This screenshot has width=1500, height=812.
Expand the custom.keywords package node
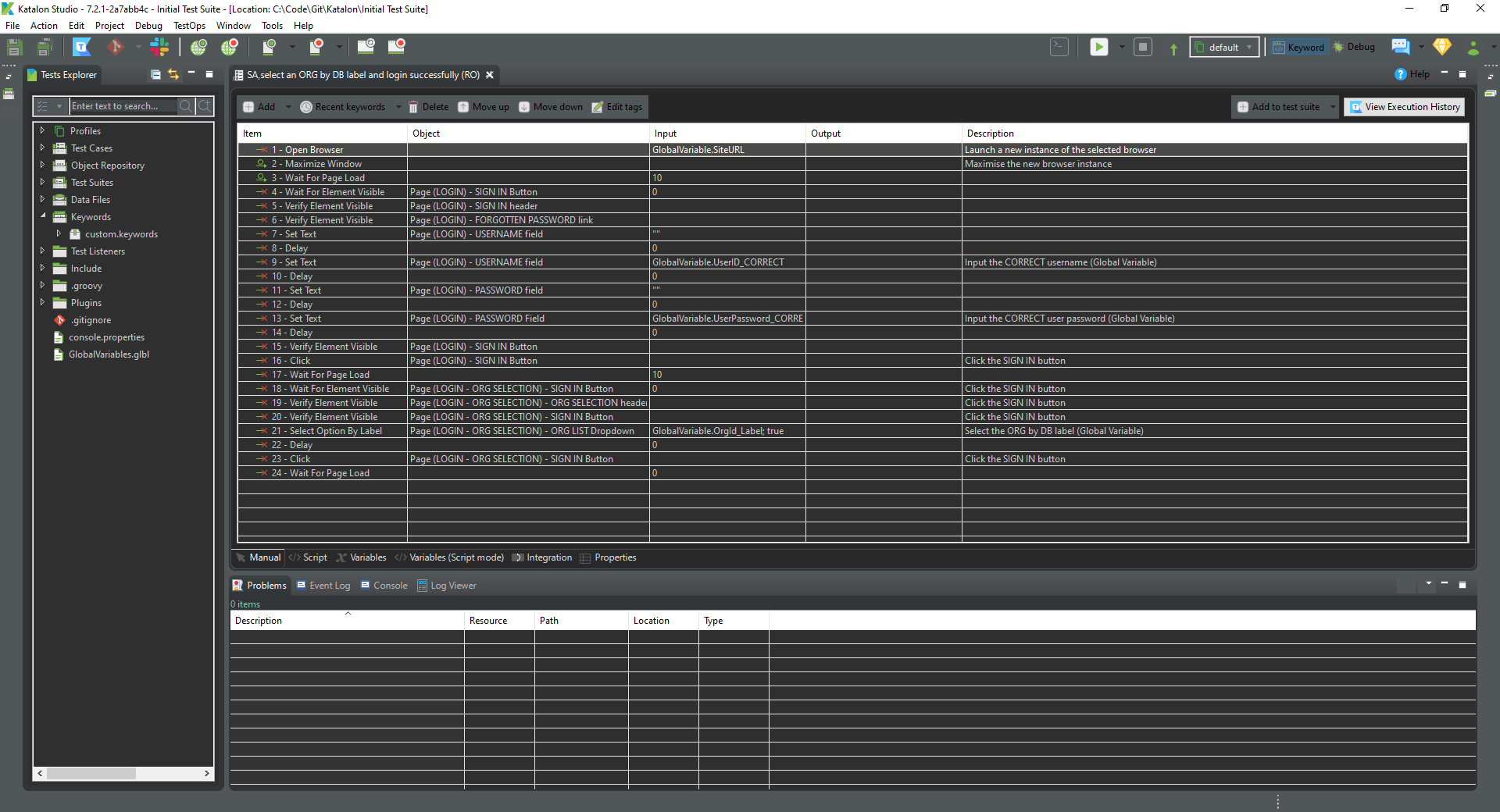tap(59, 233)
